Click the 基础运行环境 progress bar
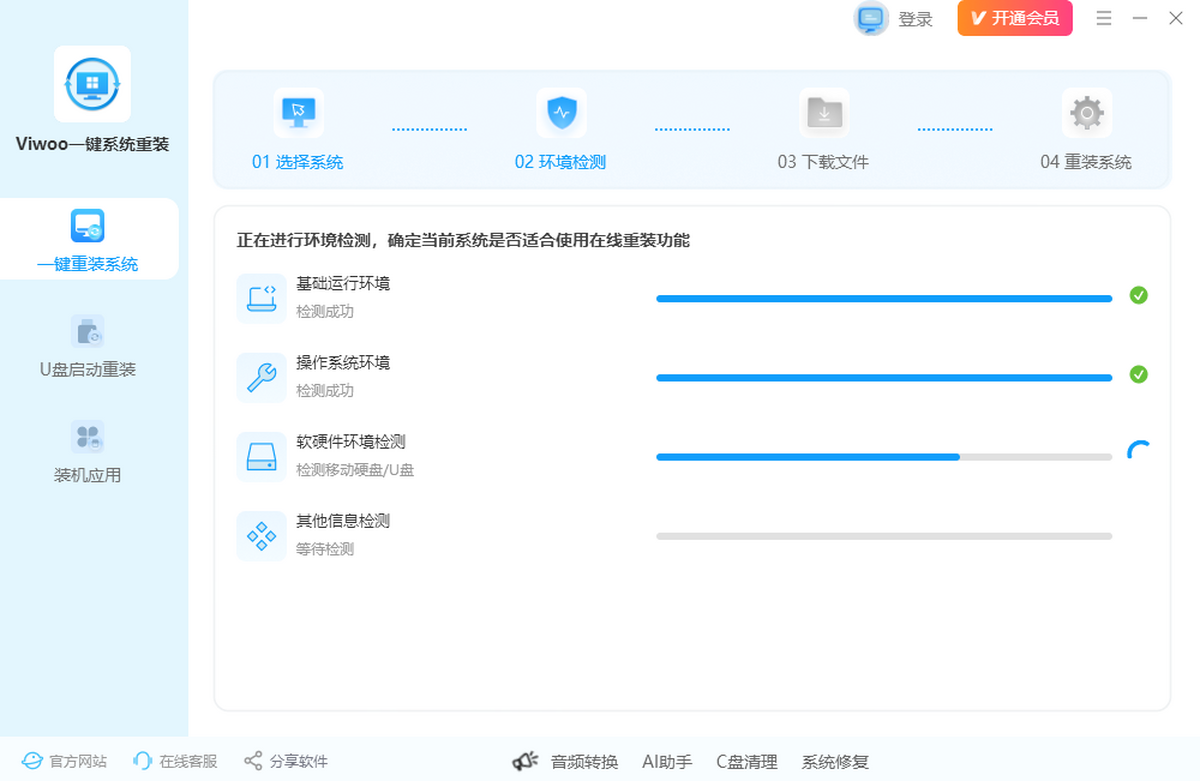The height and width of the screenshot is (781, 1200). 884,298
